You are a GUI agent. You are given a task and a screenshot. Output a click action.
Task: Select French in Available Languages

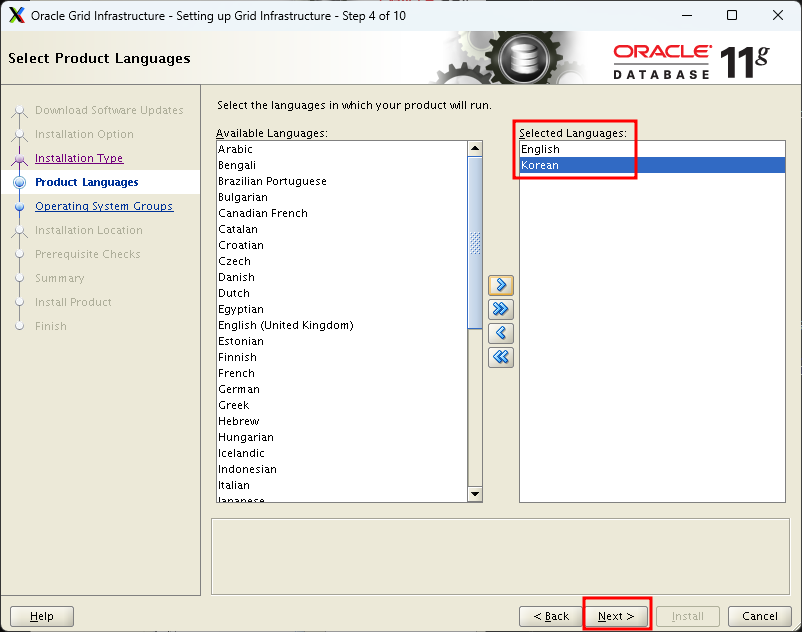(342, 373)
